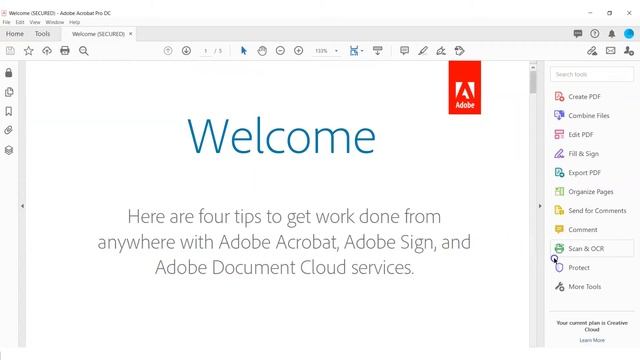The image size is (640, 360).
Task: Click the read mode scrolling icon
Action: click(378, 51)
